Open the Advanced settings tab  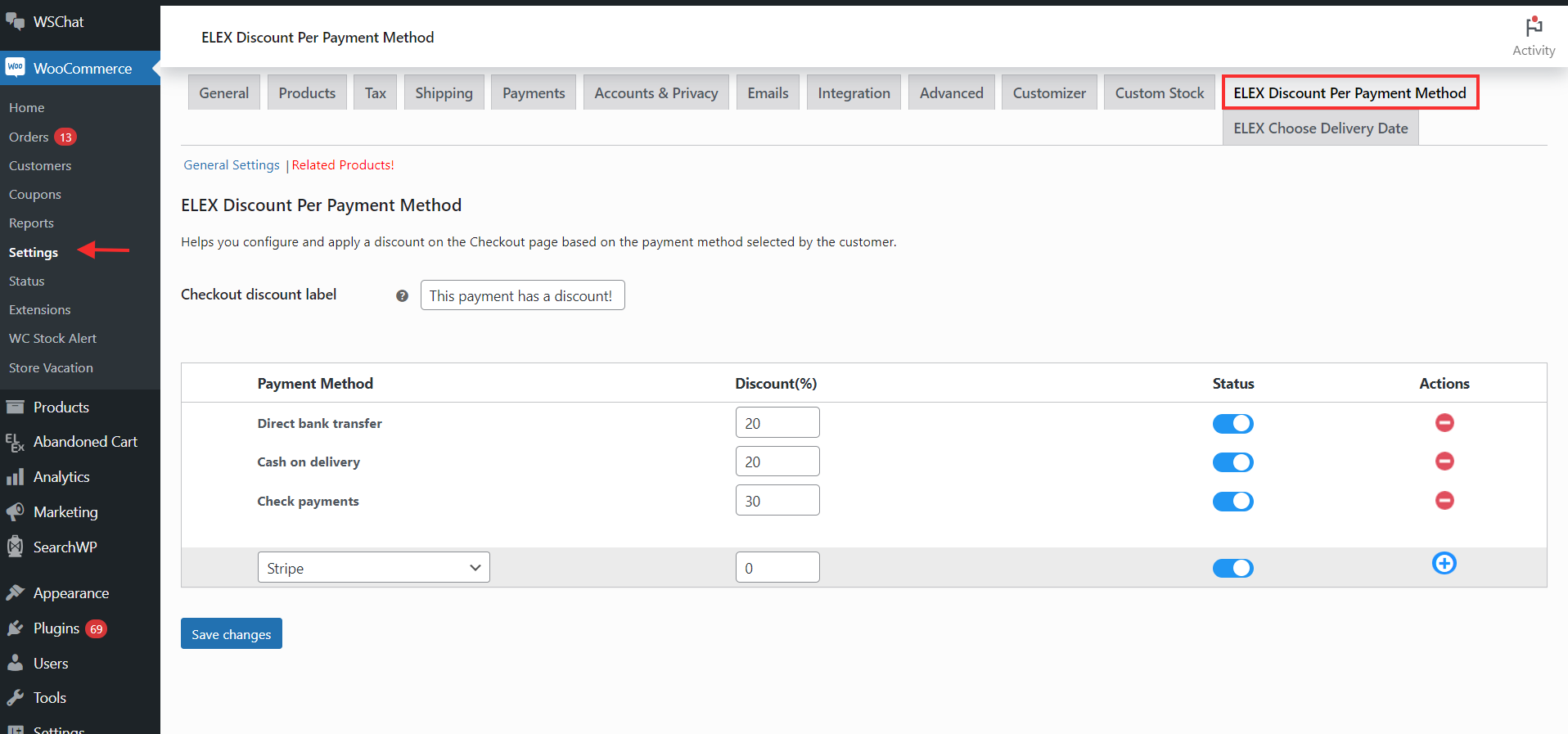(x=952, y=92)
